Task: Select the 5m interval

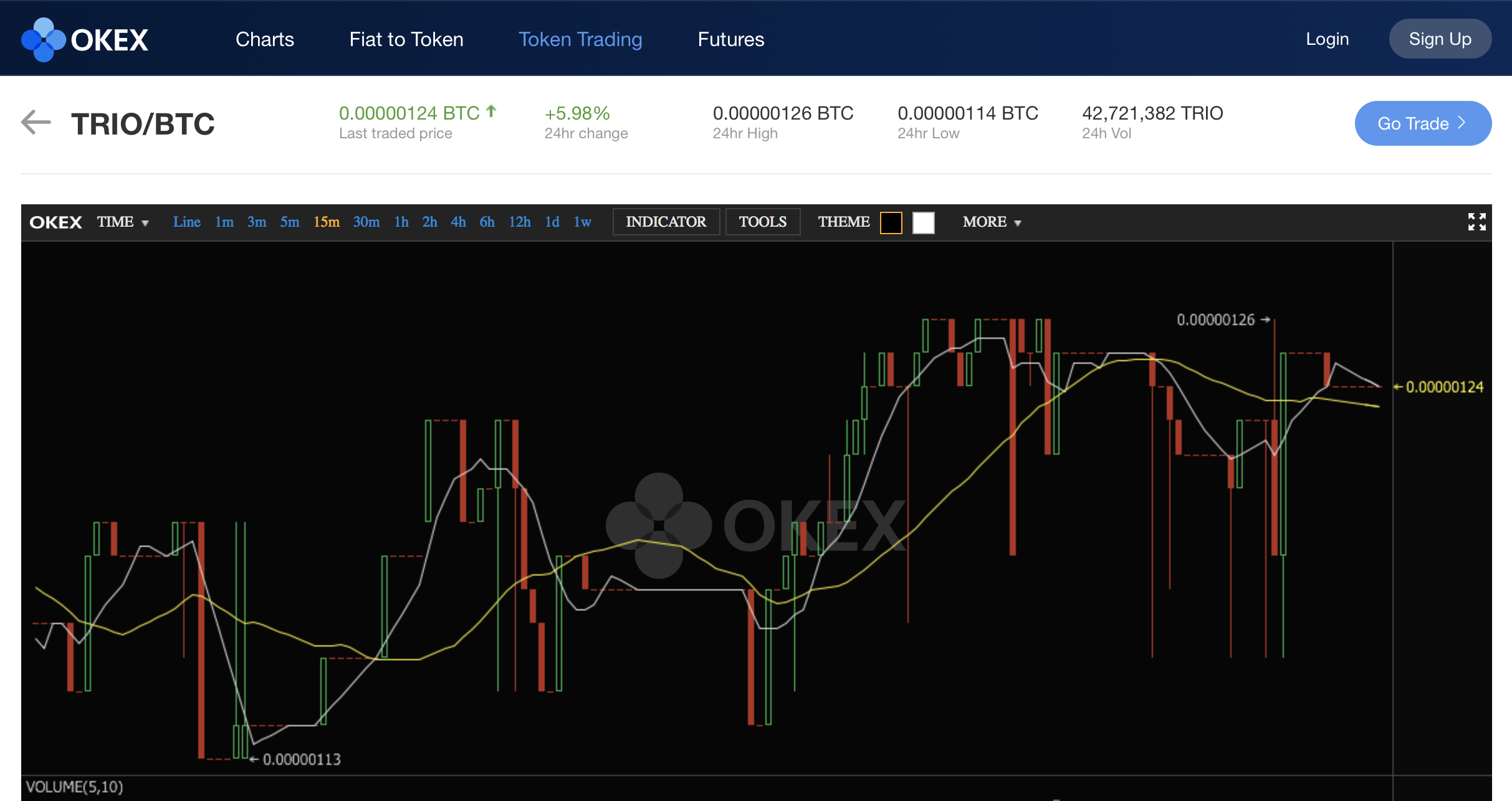Action: point(290,222)
